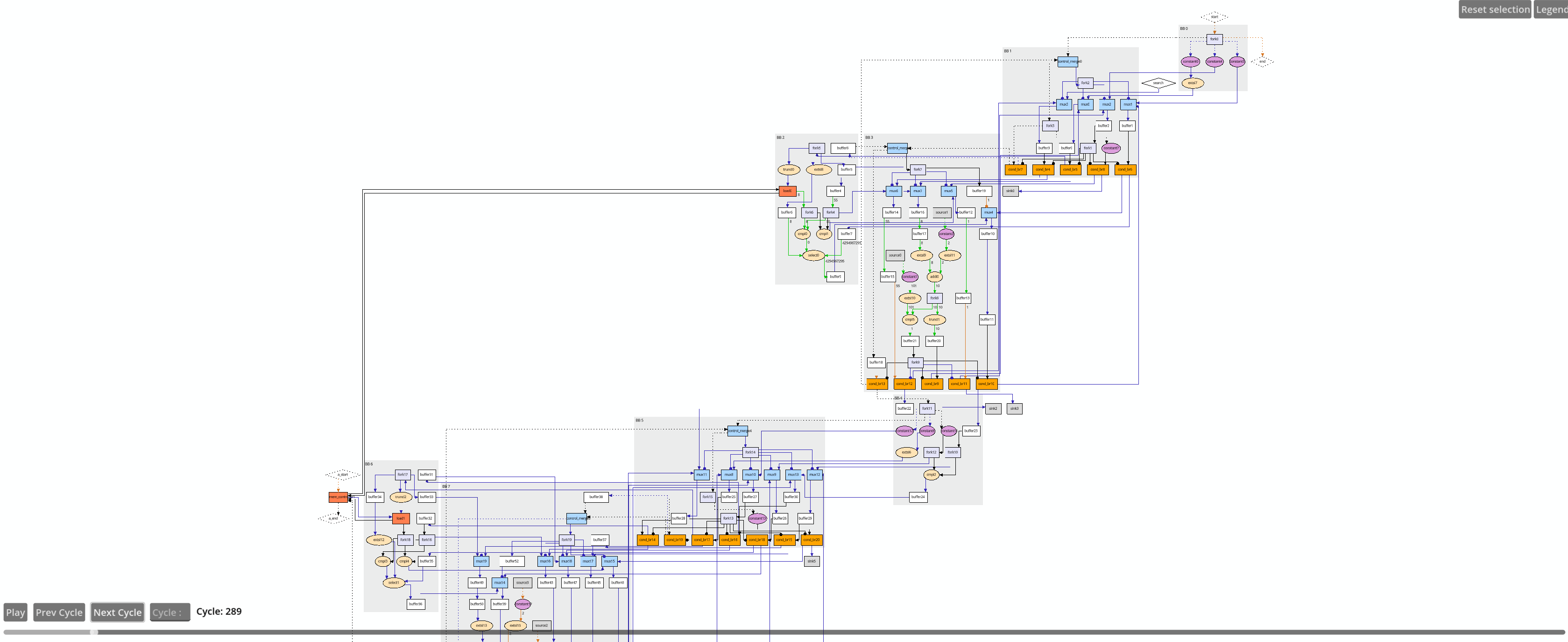The width and height of the screenshot is (1568, 642).
Task: Open the Legend panel
Action: pos(1551,9)
